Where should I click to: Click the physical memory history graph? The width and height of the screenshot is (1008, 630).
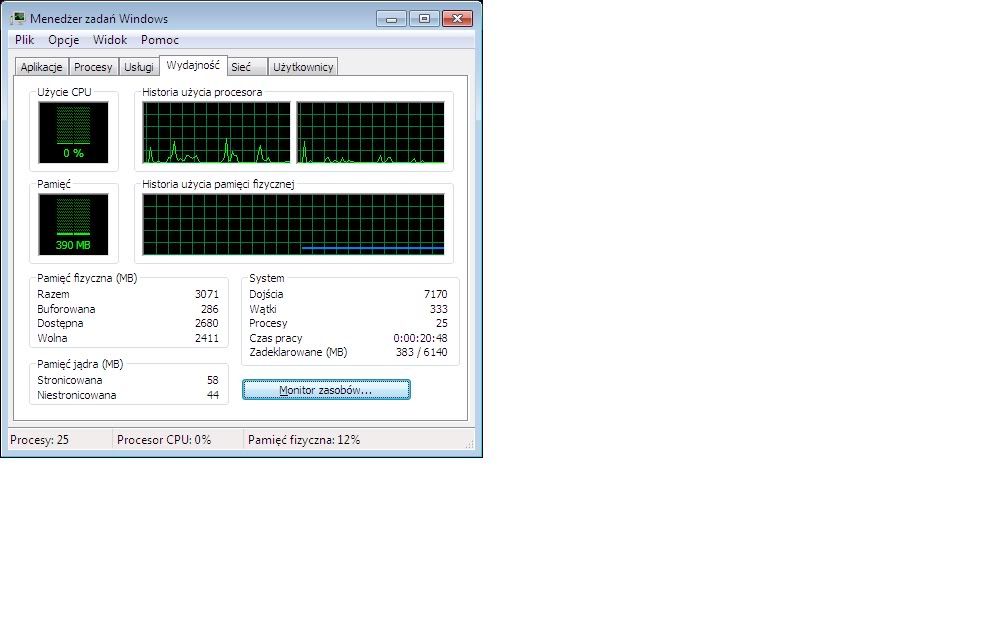coord(293,224)
